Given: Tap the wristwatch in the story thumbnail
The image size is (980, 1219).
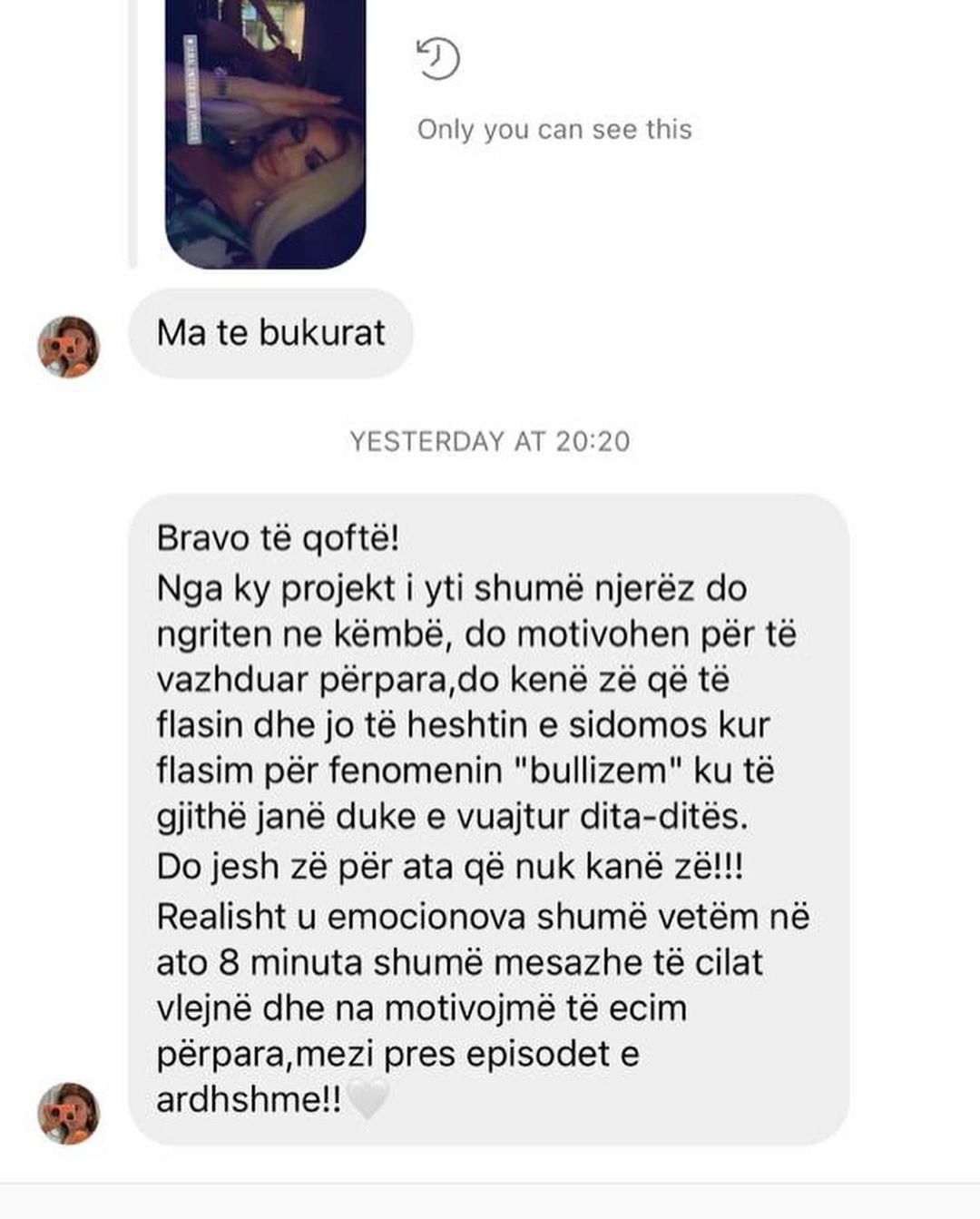Looking at the screenshot, I should pos(221,84).
